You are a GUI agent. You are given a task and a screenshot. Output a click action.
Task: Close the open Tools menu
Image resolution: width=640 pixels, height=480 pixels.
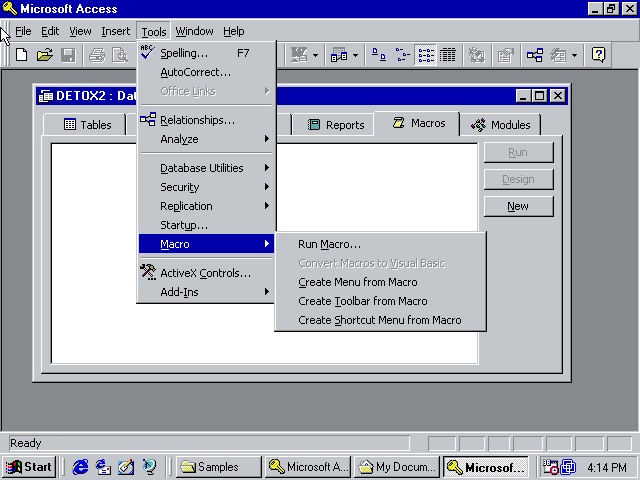153,31
